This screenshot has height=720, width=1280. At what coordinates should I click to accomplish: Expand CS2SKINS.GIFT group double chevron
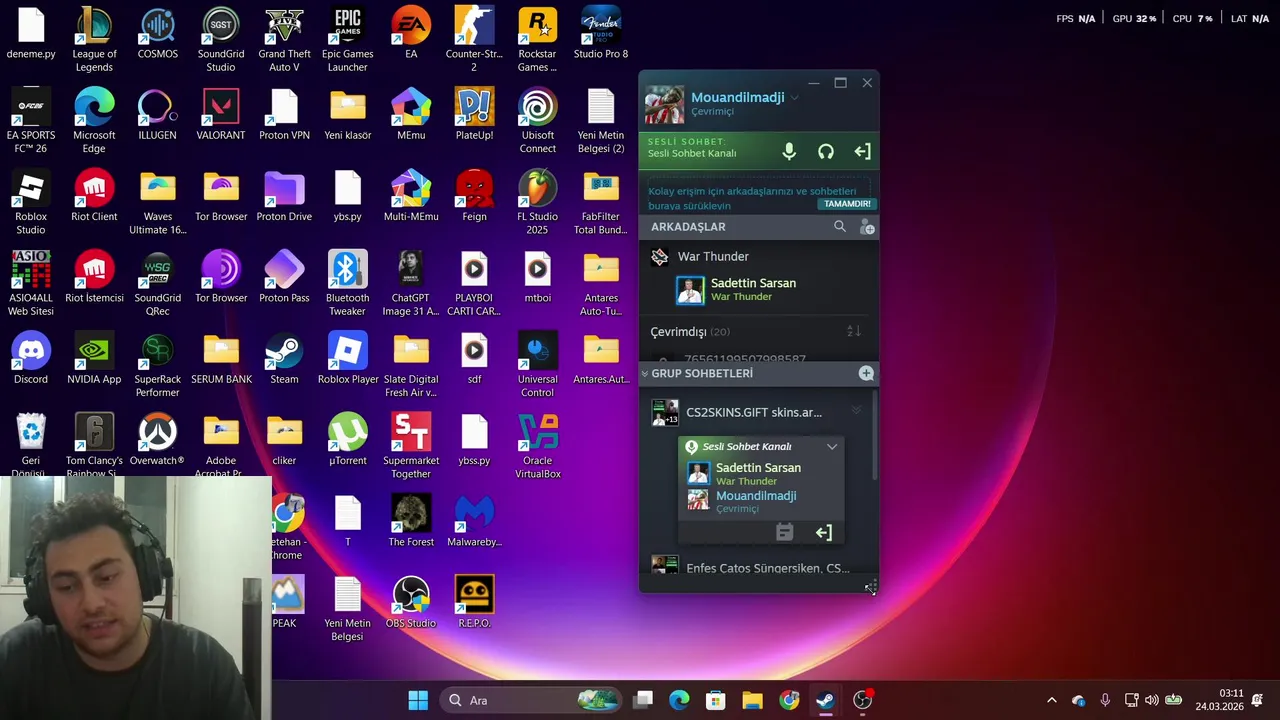tap(856, 411)
